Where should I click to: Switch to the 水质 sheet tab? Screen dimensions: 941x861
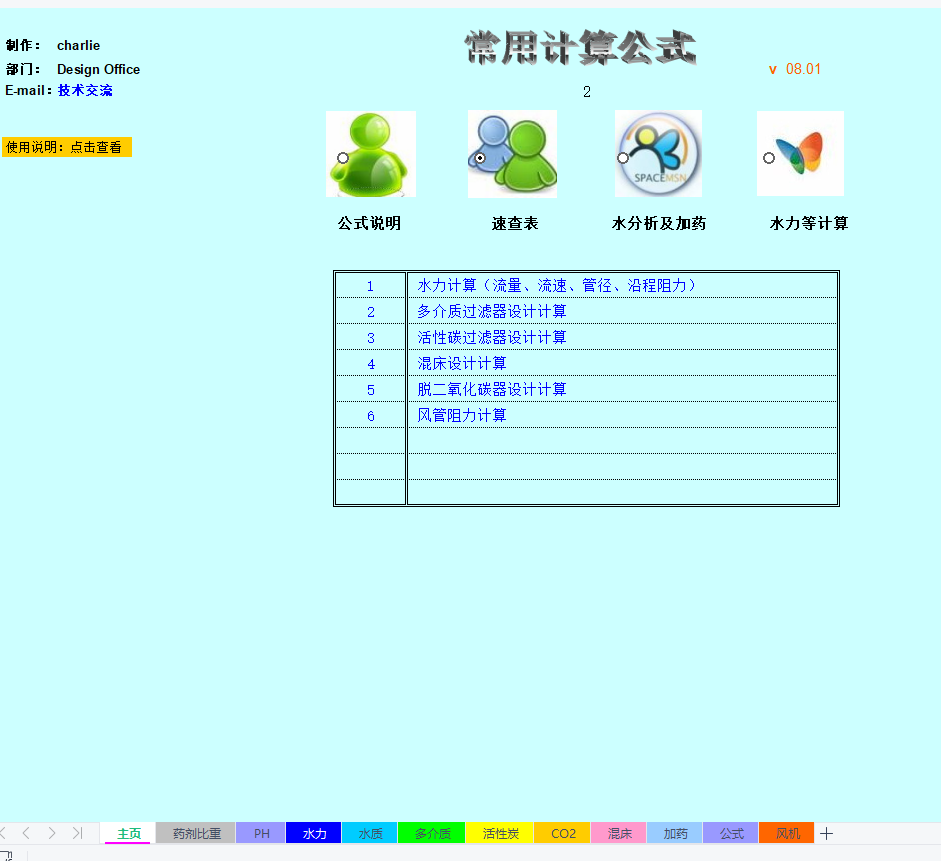click(370, 833)
